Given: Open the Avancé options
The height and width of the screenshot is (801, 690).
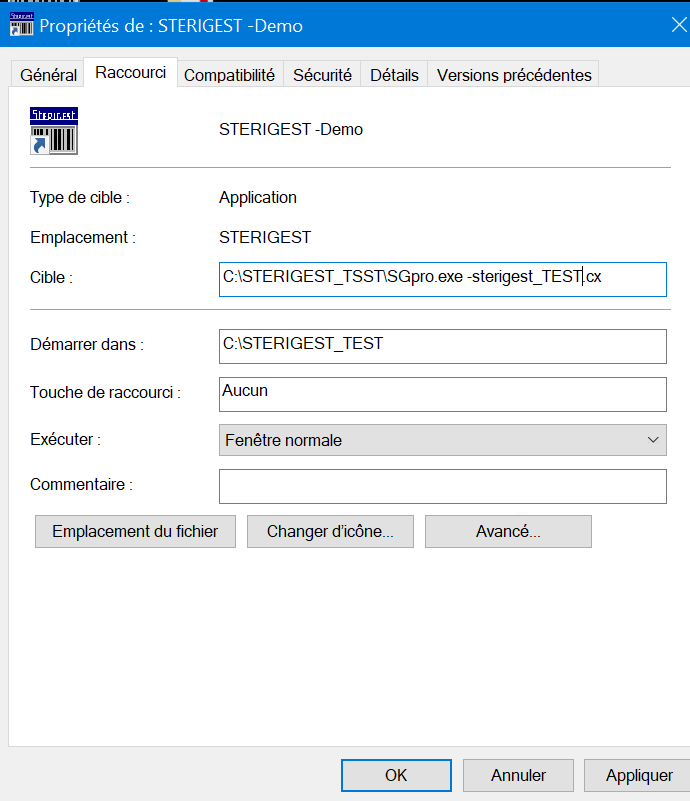Looking at the screenshot, I should (508, 531).
